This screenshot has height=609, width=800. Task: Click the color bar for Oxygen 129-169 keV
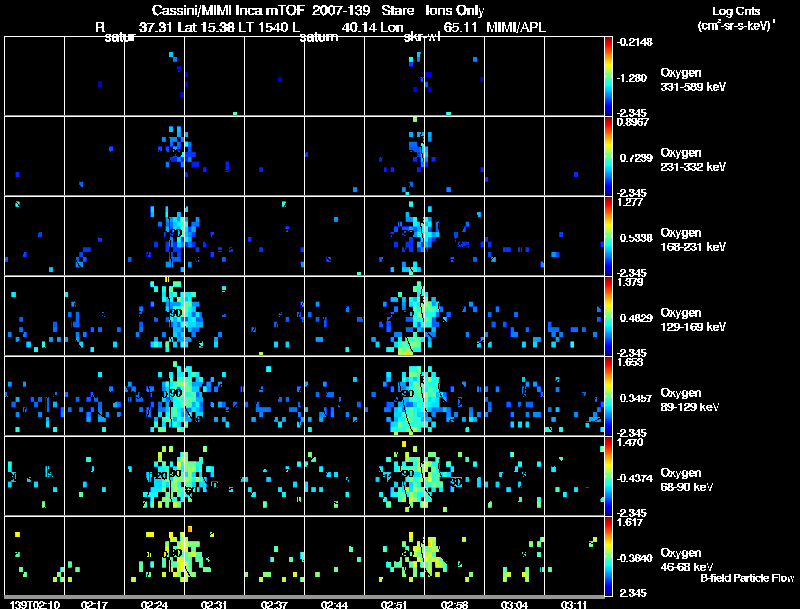[608, 316]
